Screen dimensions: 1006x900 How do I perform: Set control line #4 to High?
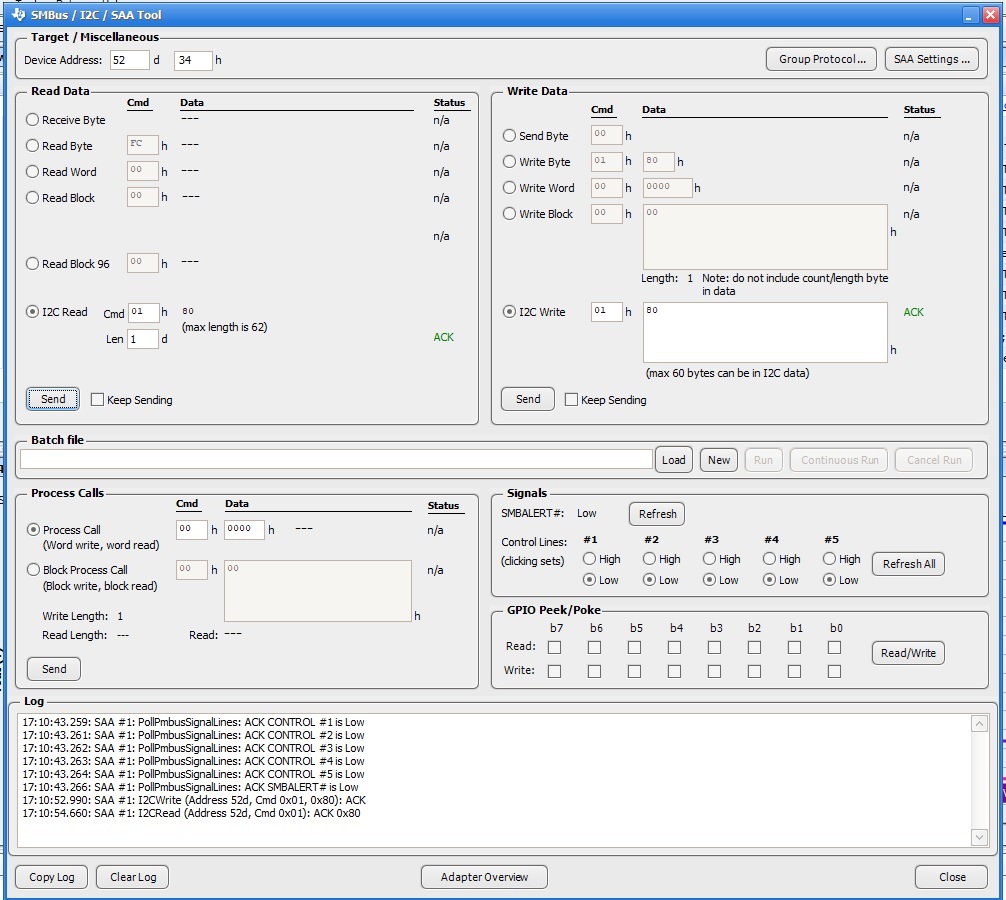click(769, 559)
